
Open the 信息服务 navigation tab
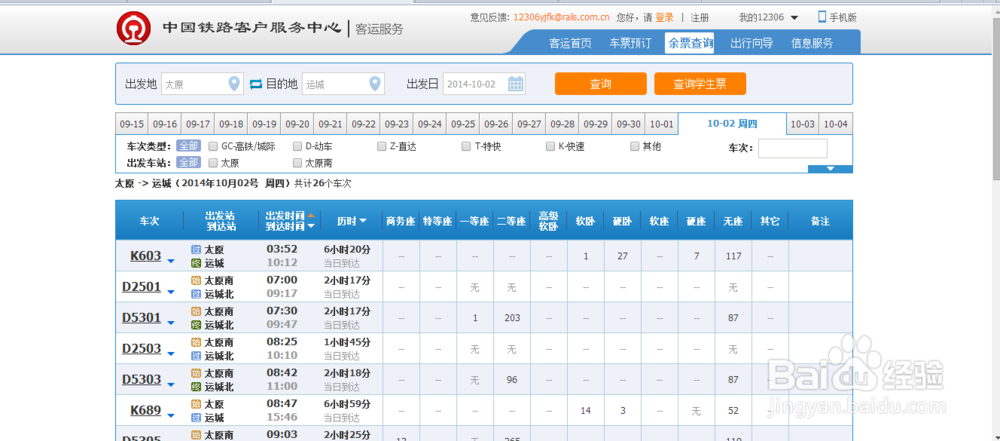point(812,43)
